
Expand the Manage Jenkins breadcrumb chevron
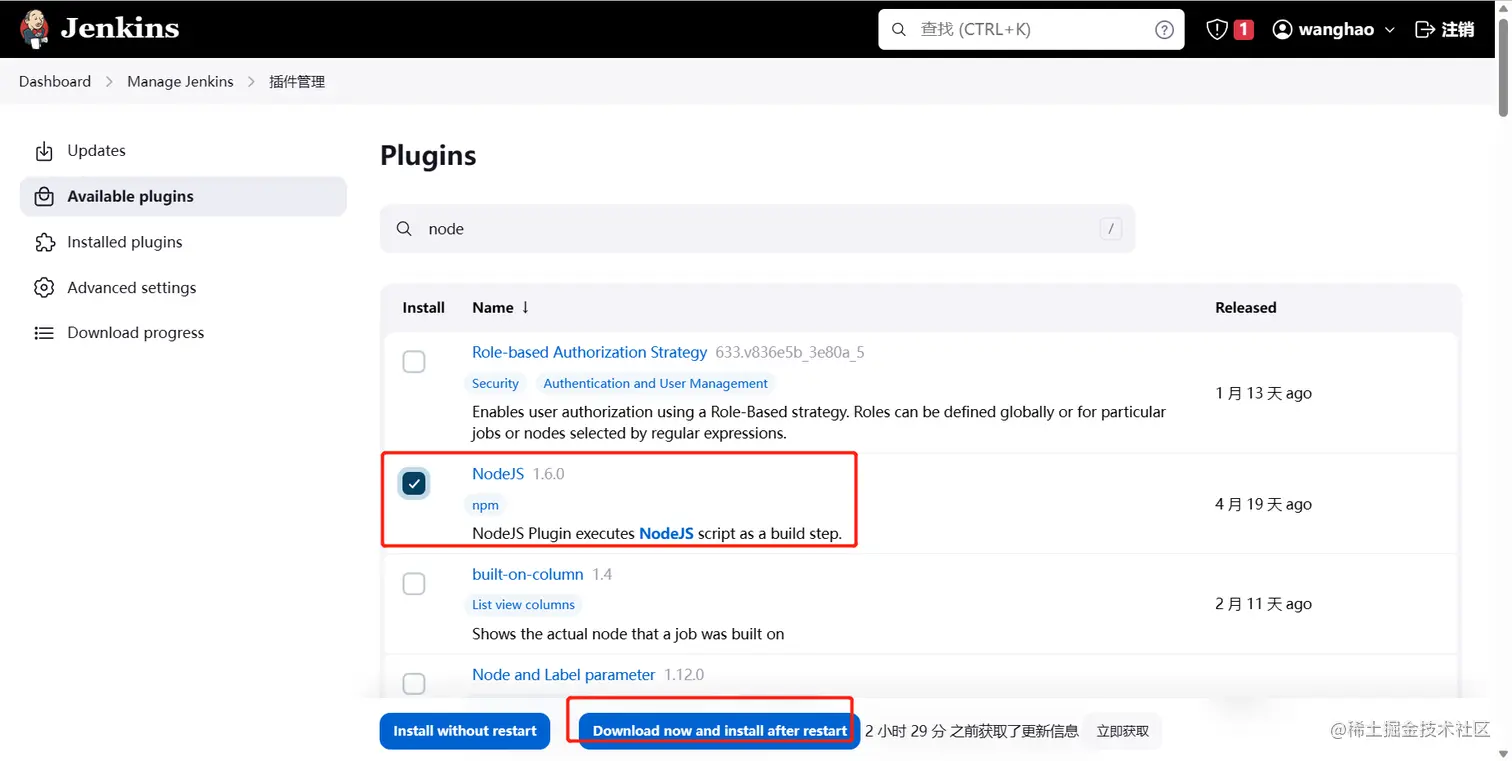(251, 82)
